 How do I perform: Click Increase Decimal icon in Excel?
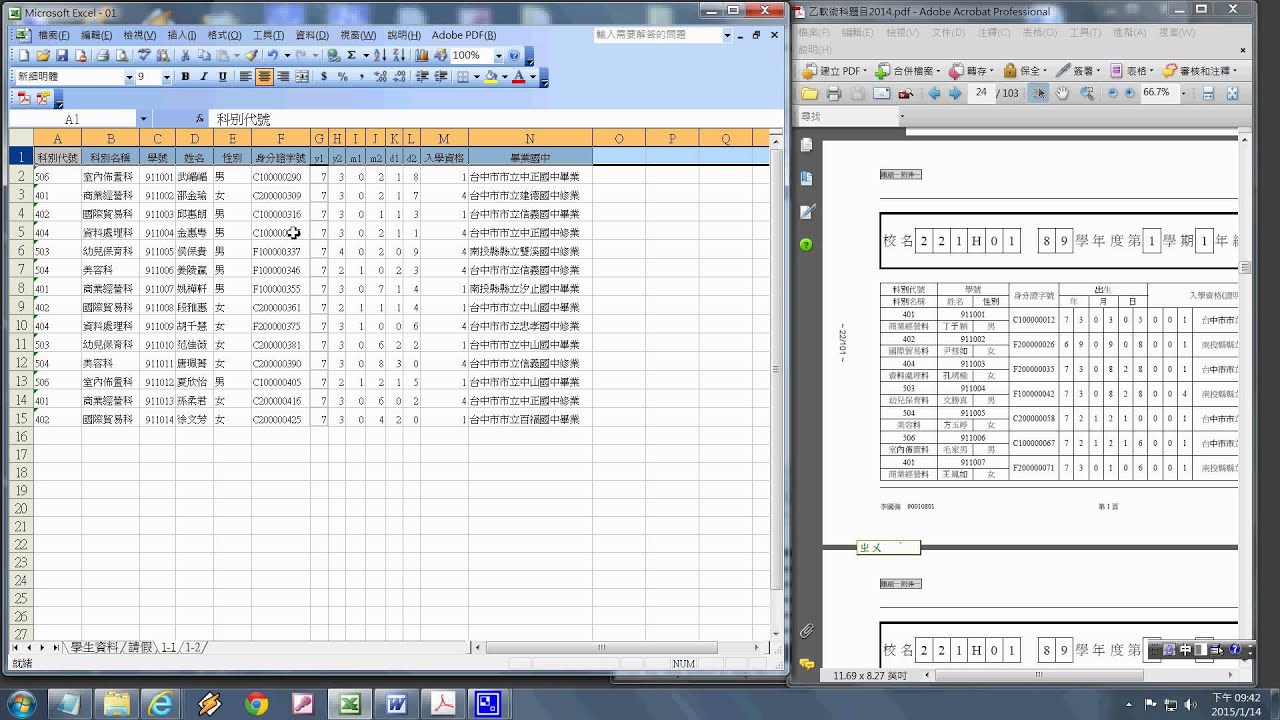[380, 76]
